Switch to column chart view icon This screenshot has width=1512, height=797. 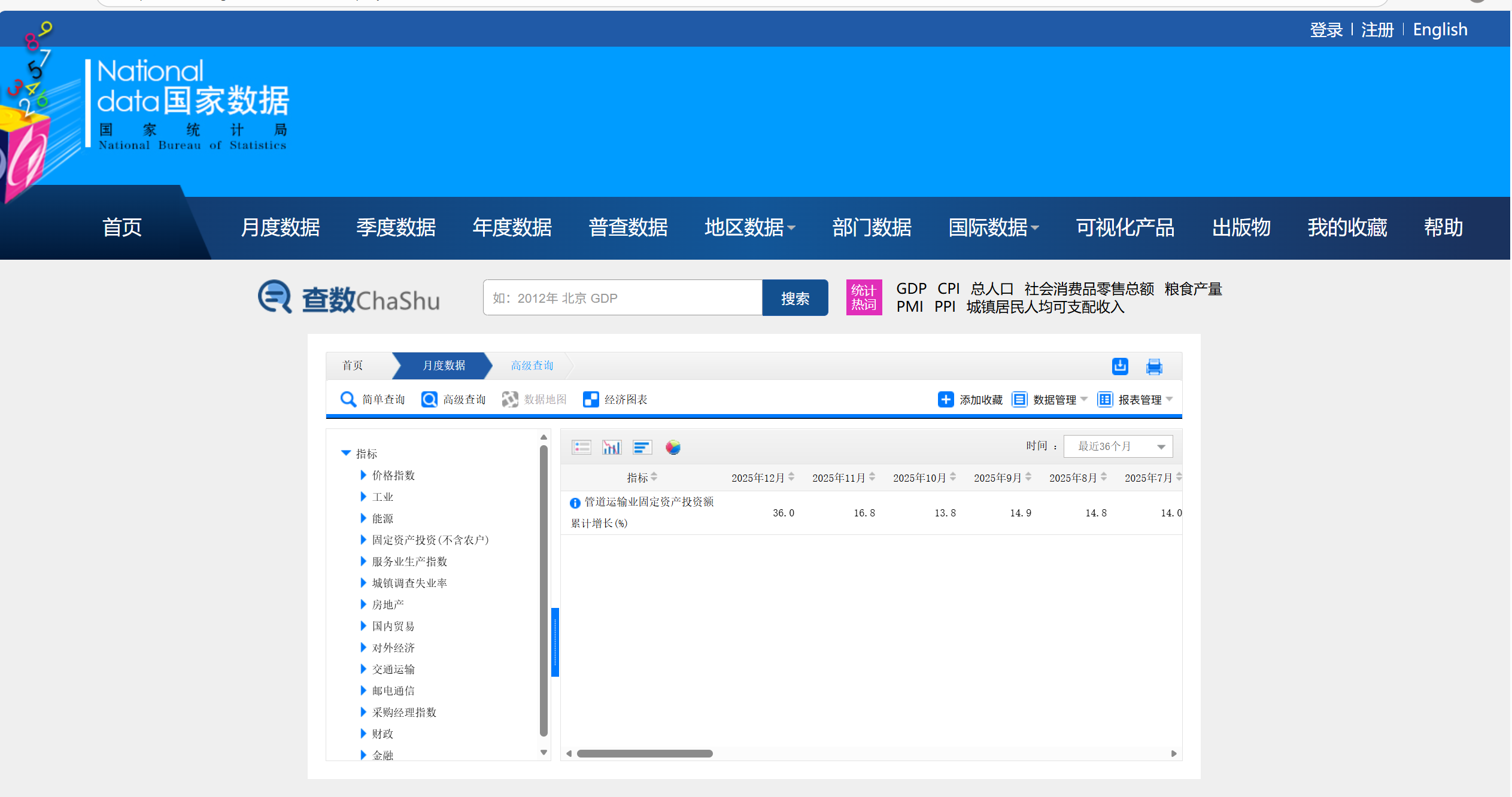tap(611, 447)
